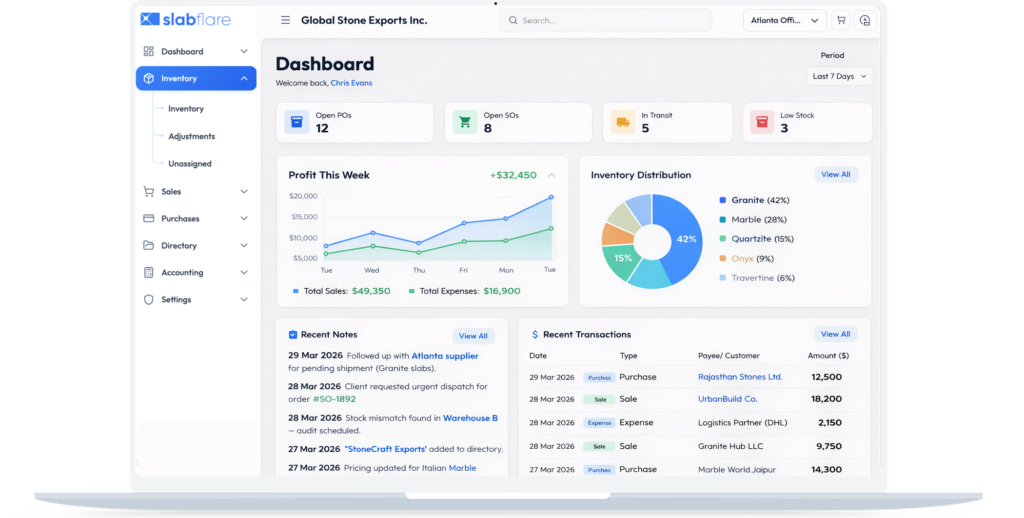This screenshot has height=518, width=1024.
Task: Click the Granite Hub LLC payee
Action: pyautogui.click(x=730, y=446)
